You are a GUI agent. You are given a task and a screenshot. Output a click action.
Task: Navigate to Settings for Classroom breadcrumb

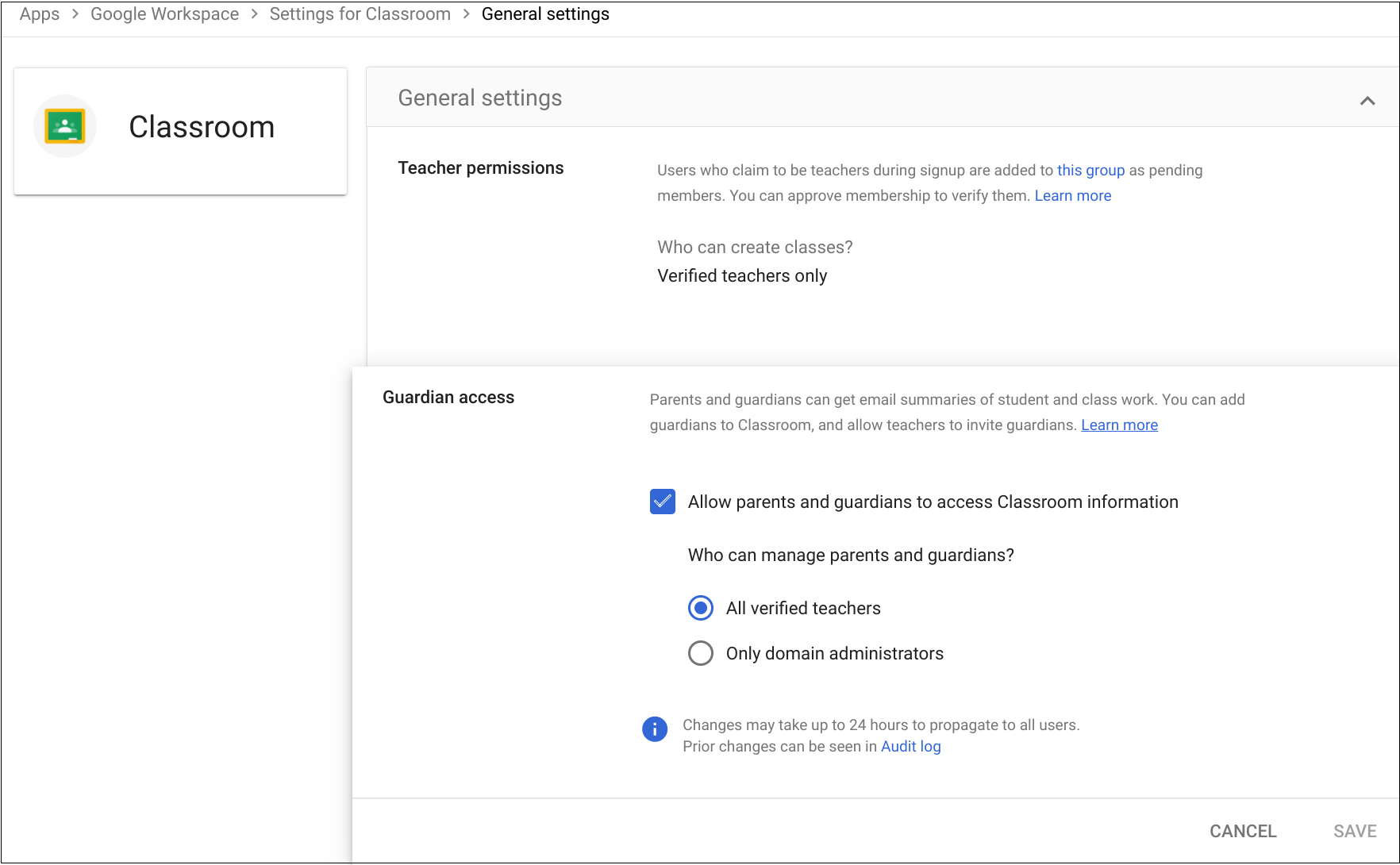click(360, 14)
